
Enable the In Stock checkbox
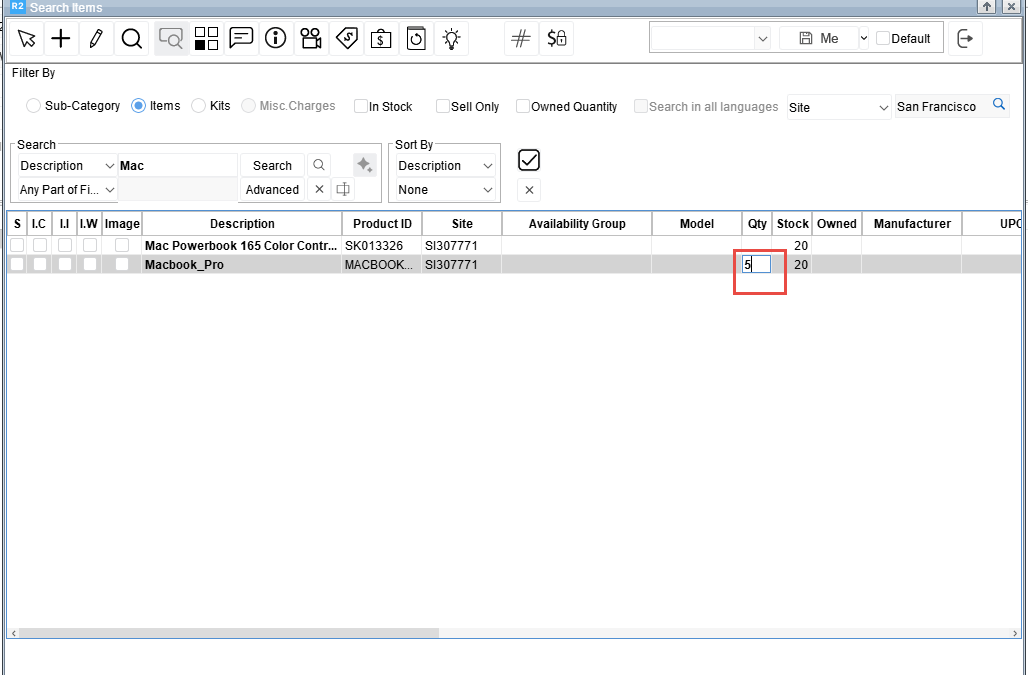[x=360, y=107]
